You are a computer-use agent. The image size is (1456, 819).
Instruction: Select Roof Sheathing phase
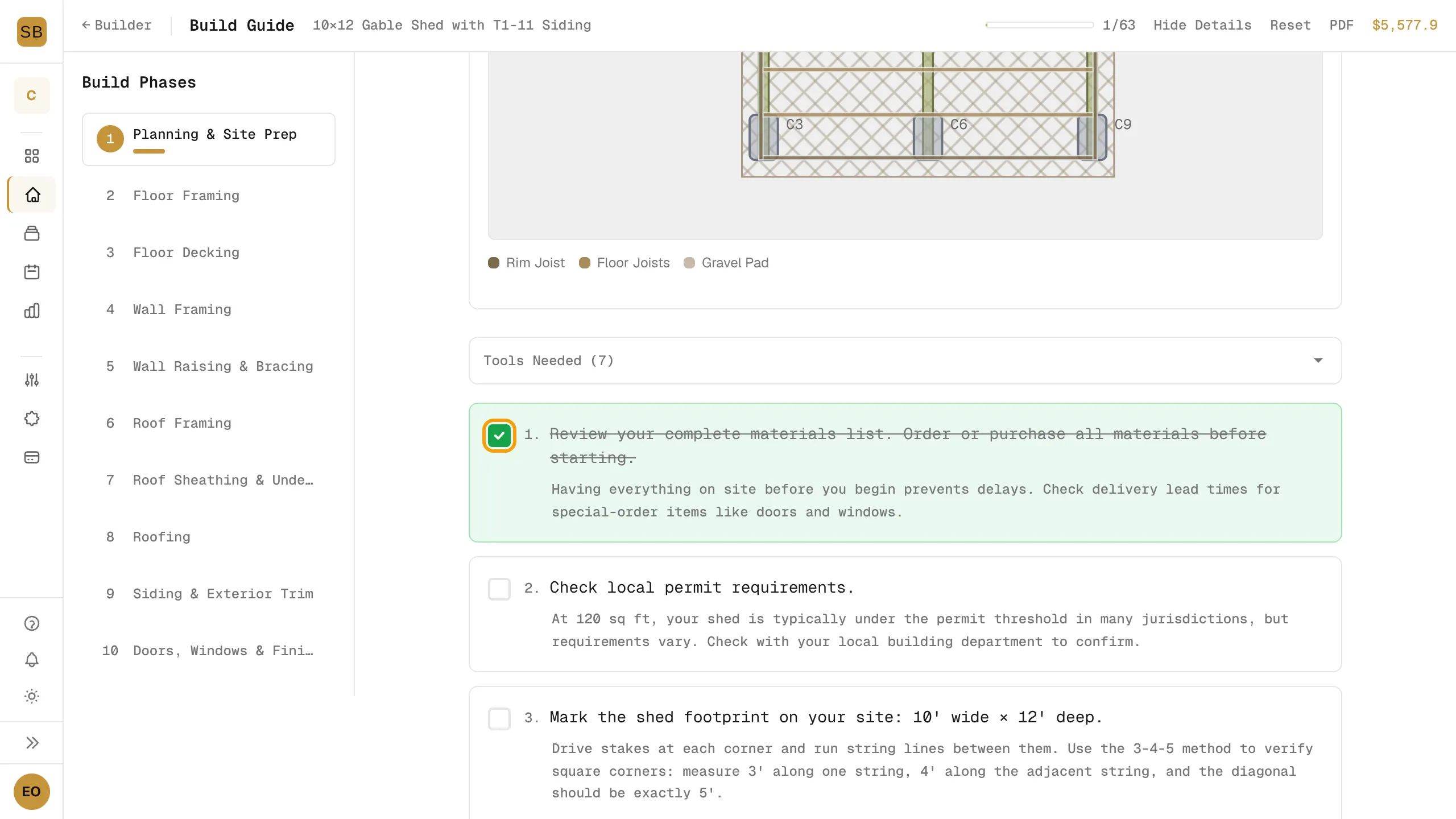209,480
